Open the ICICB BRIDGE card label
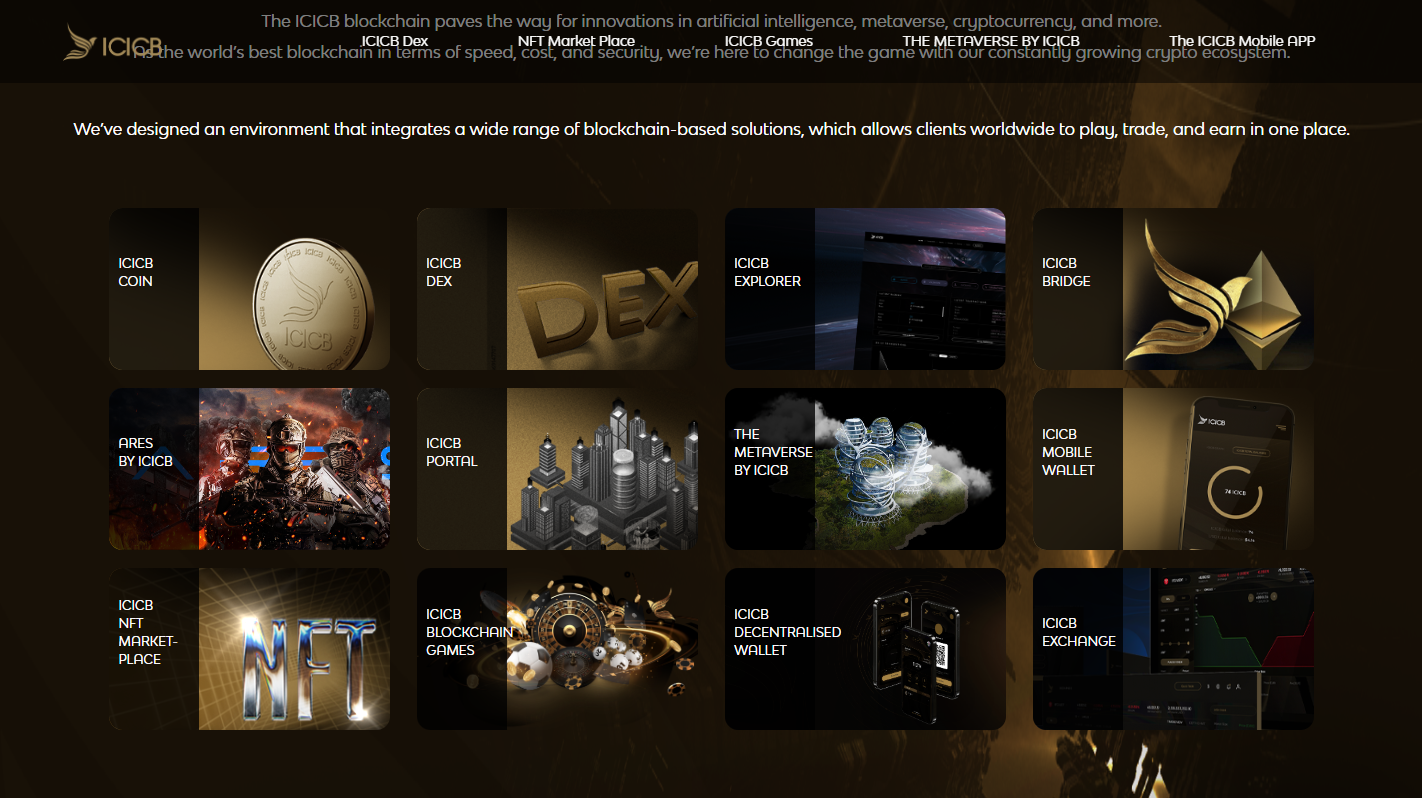 pyautogui.click(x=1066, y=272)
